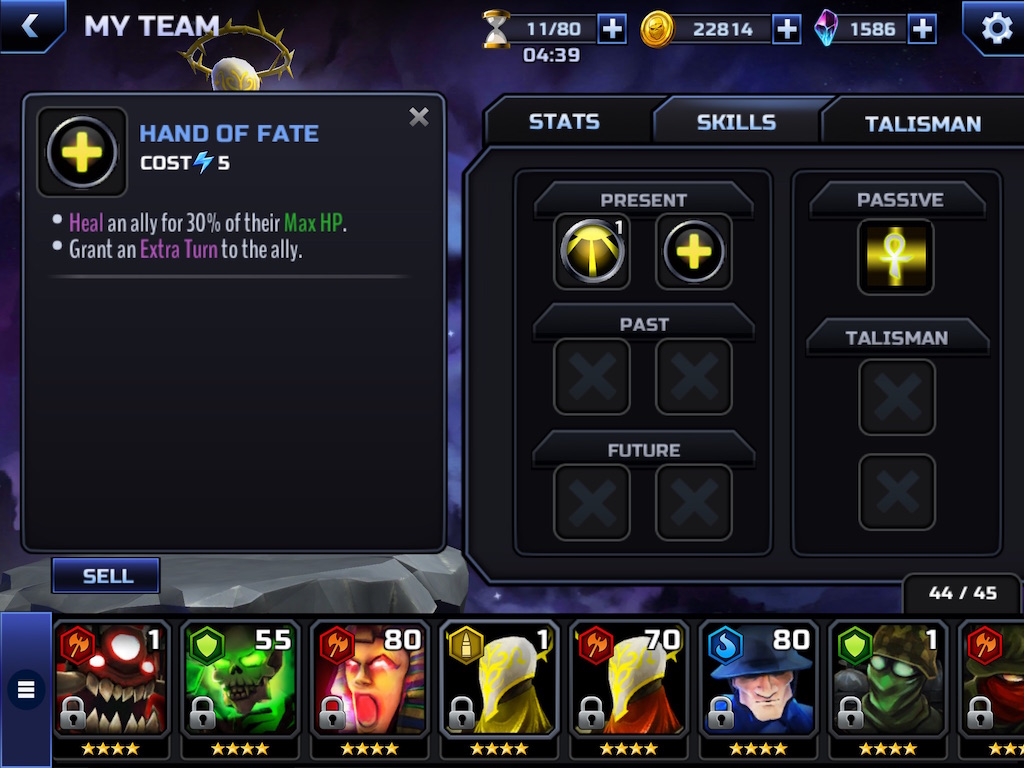
Task: Select the level 80 pharaoh character
Action: [370, 689]
